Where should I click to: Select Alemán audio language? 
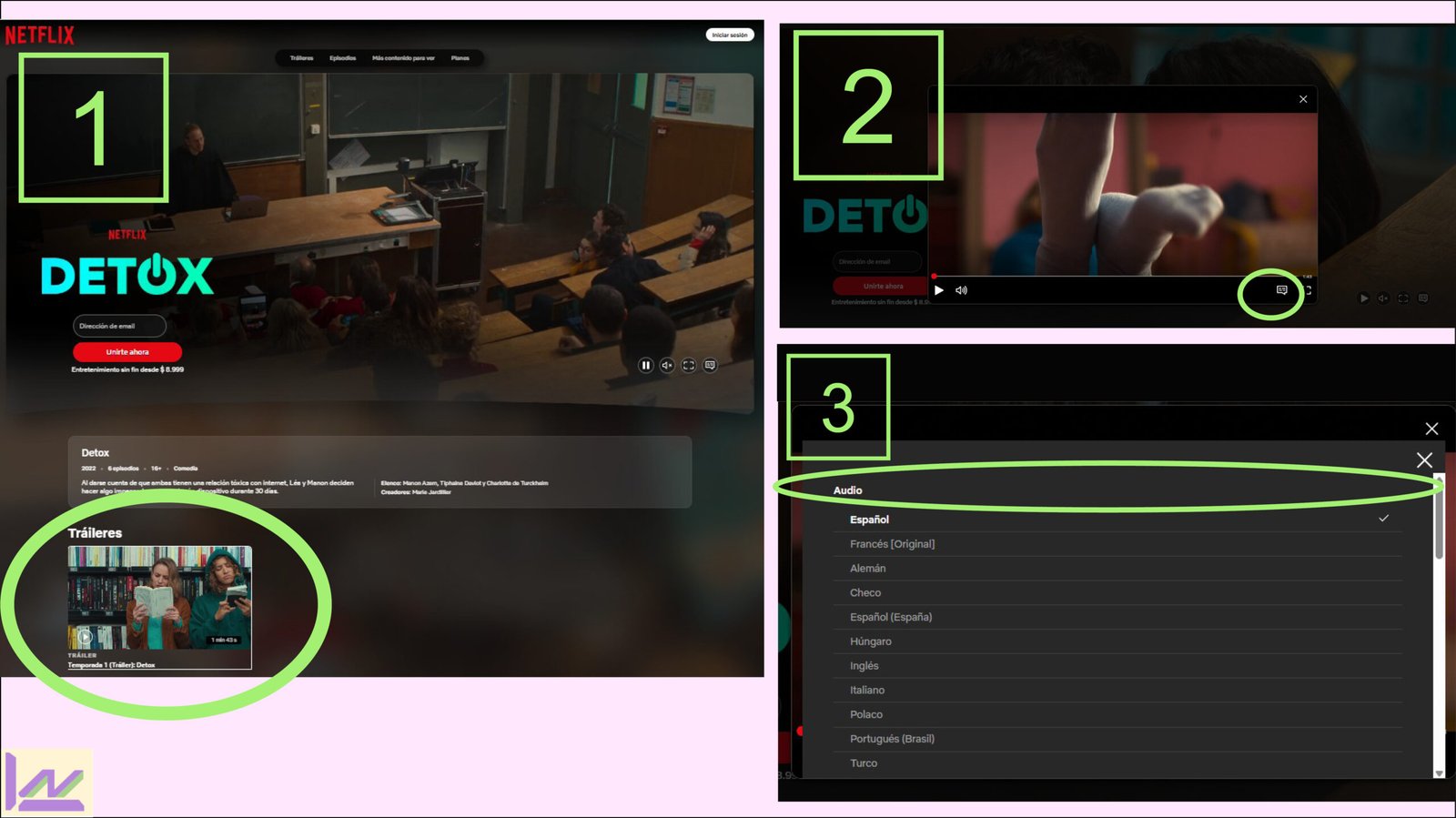(1118, 569)
